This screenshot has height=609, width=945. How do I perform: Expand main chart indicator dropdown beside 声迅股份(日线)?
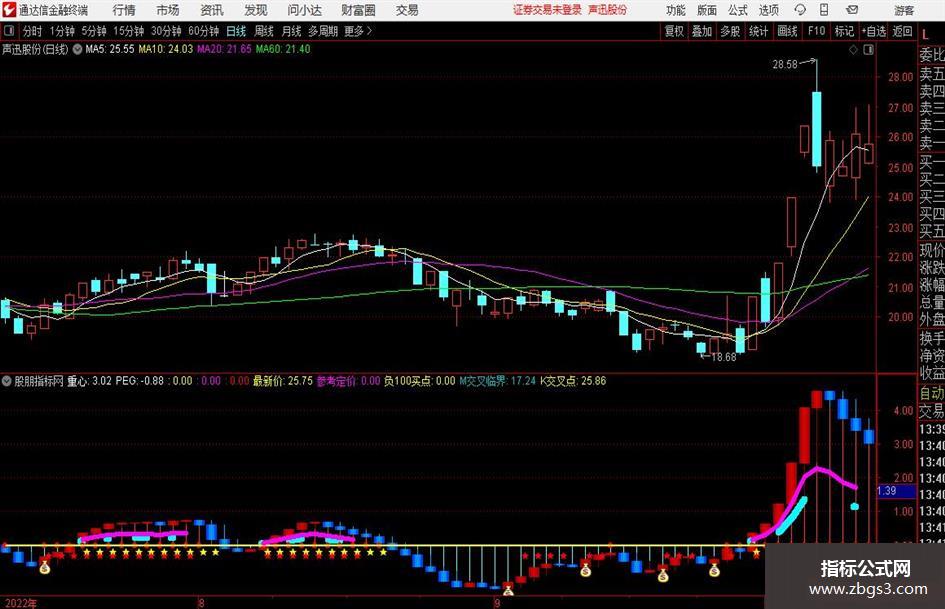coord(77,49)
